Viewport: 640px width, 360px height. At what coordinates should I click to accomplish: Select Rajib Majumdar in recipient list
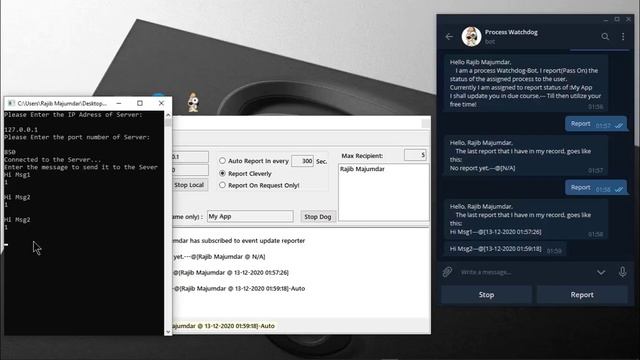[x=362, y=169]
